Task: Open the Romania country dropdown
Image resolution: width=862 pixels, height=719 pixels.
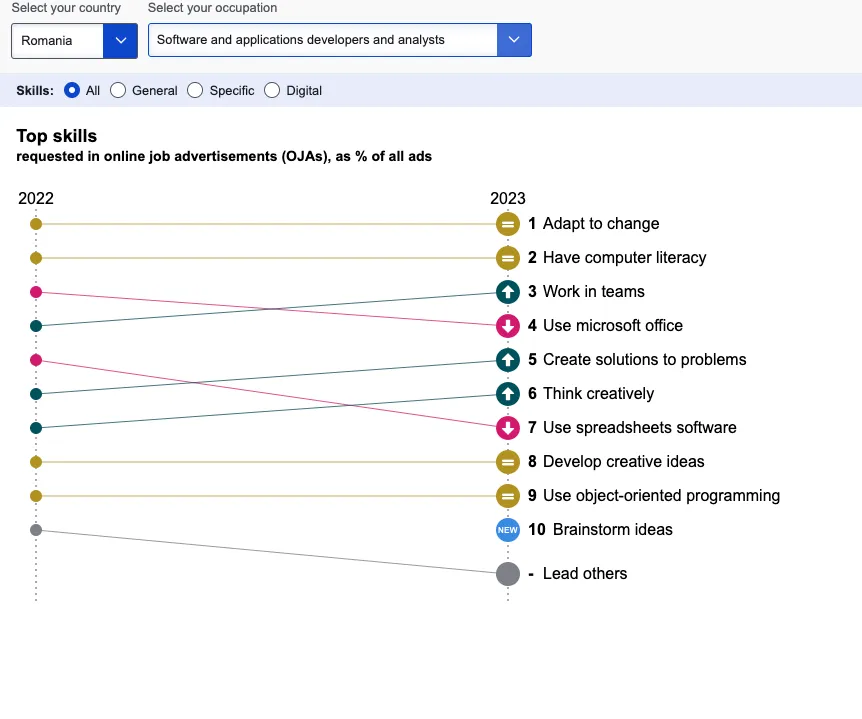Action: click(x=74, y=41)
